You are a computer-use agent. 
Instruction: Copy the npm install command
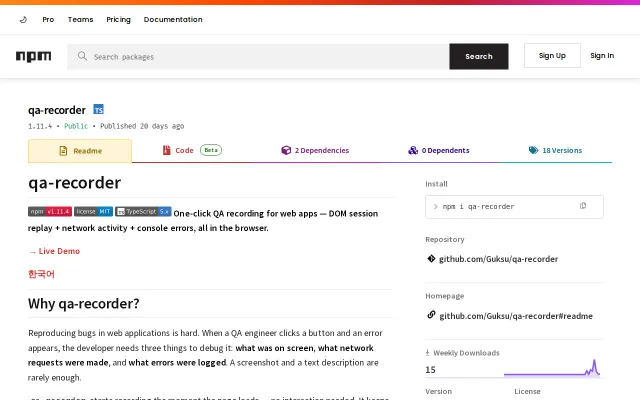pos(583,206)
